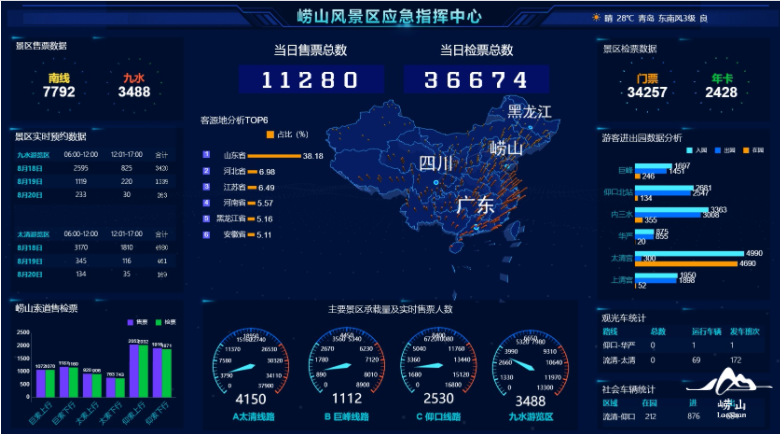Toggle the orange 占比 (%) legend
780x434 pixels.
[x=270, y=134]
